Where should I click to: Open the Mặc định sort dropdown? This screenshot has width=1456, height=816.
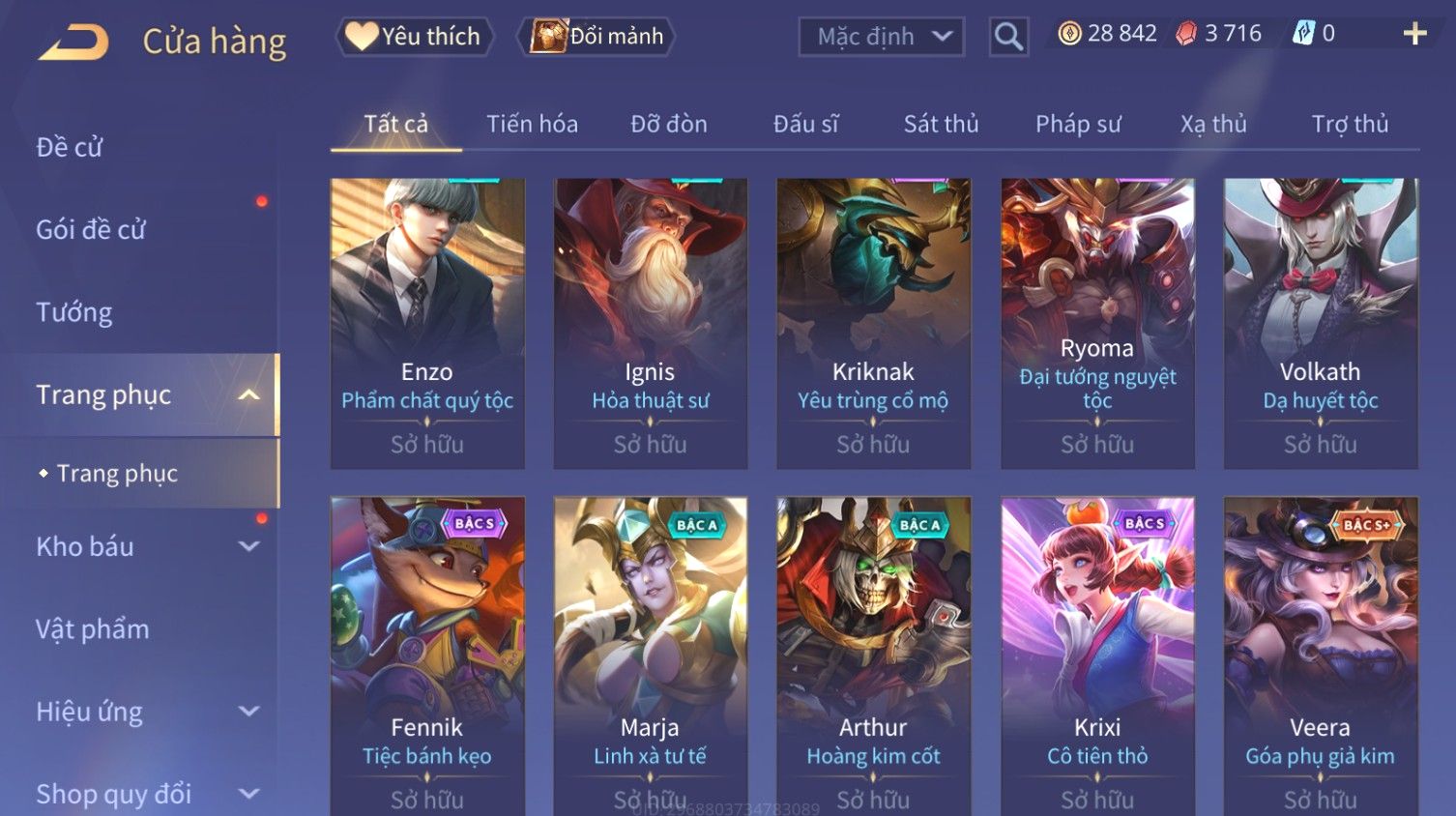(x=881, y=37)
